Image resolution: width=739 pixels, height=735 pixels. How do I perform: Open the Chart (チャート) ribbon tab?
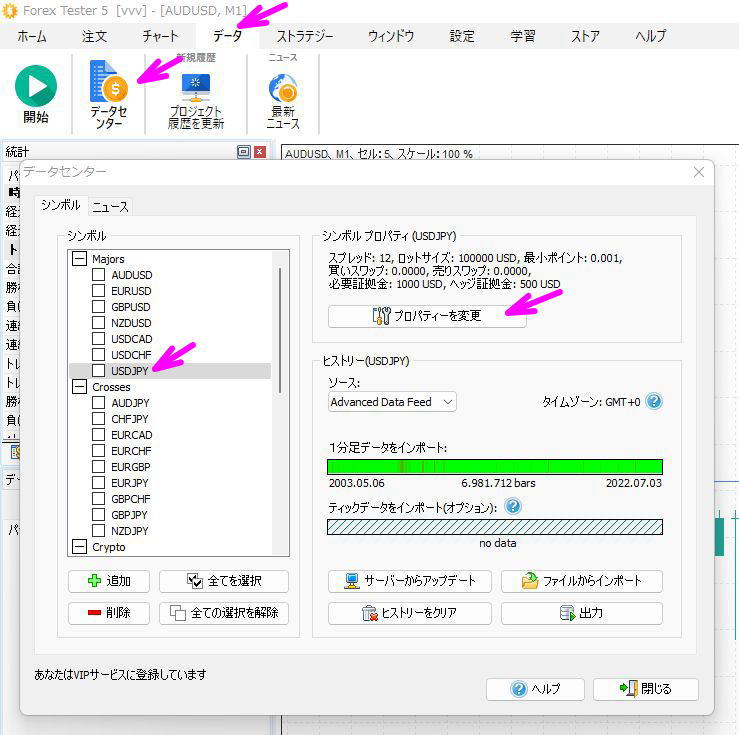click(x=160, y=36)
